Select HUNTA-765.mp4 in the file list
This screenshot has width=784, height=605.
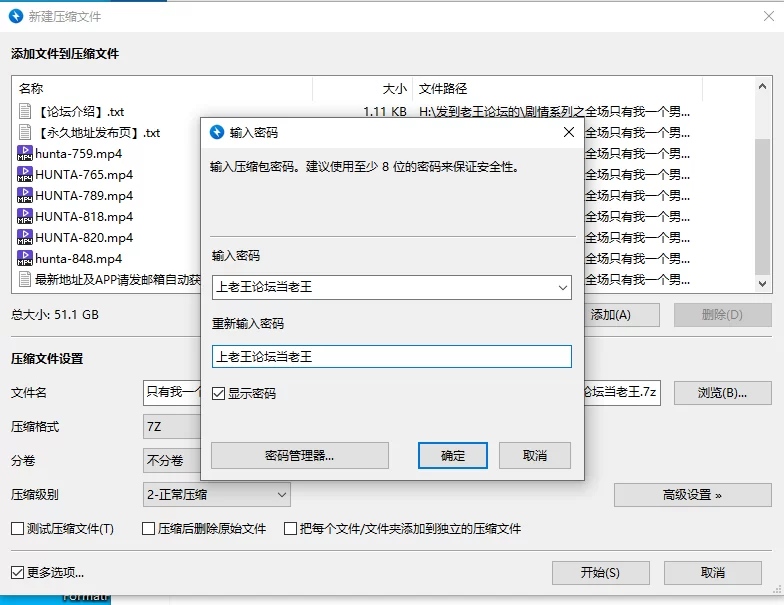(x=84, y=174)
